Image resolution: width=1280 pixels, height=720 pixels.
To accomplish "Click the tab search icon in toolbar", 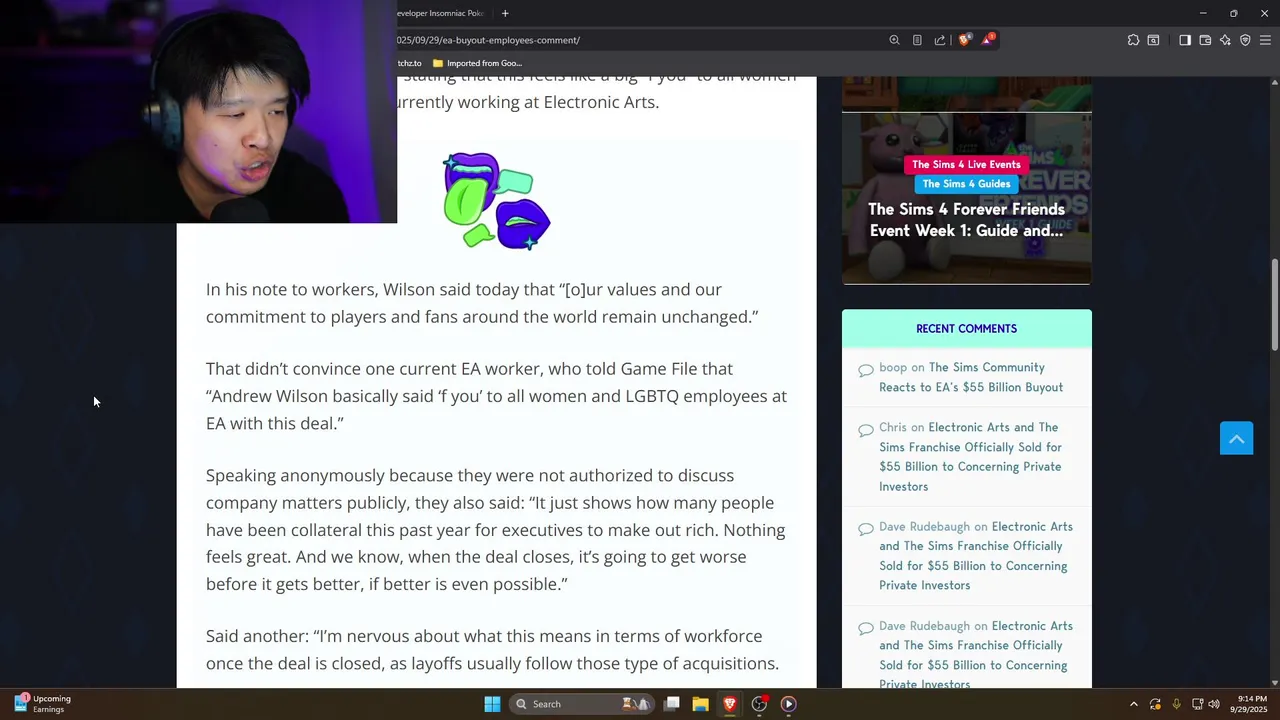I will click(x=1153, y=40).
